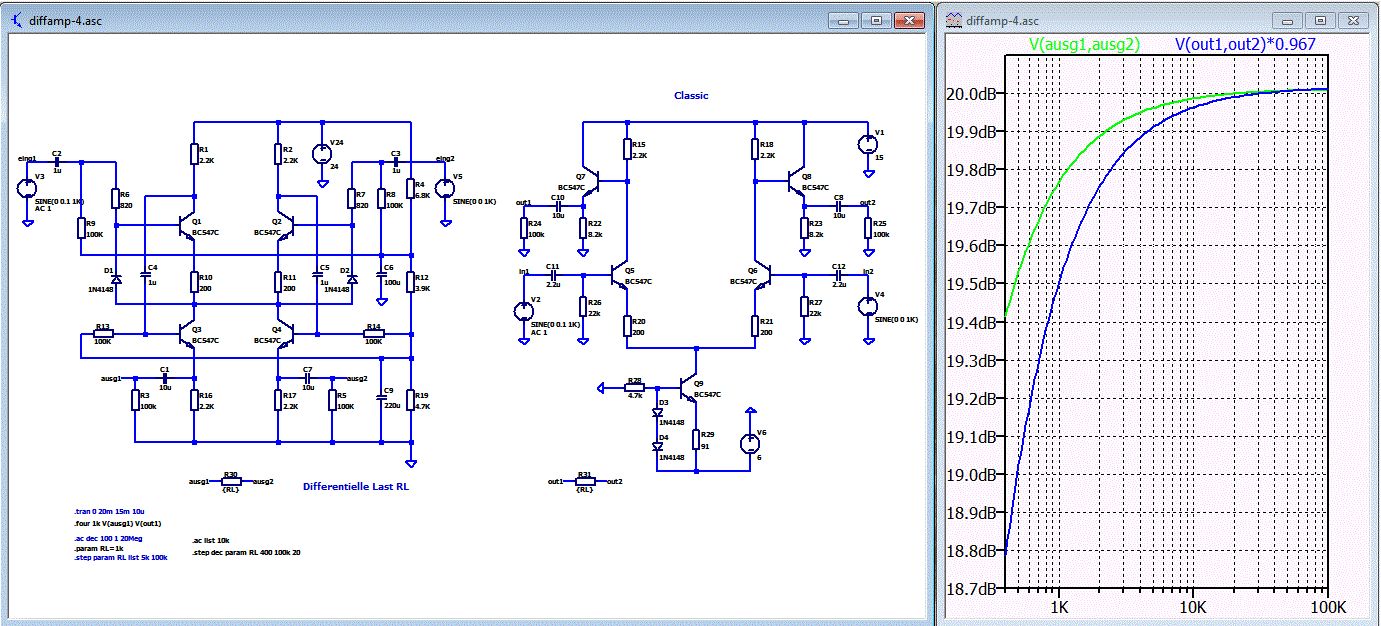Click the 'Classic' heading text

691,96
